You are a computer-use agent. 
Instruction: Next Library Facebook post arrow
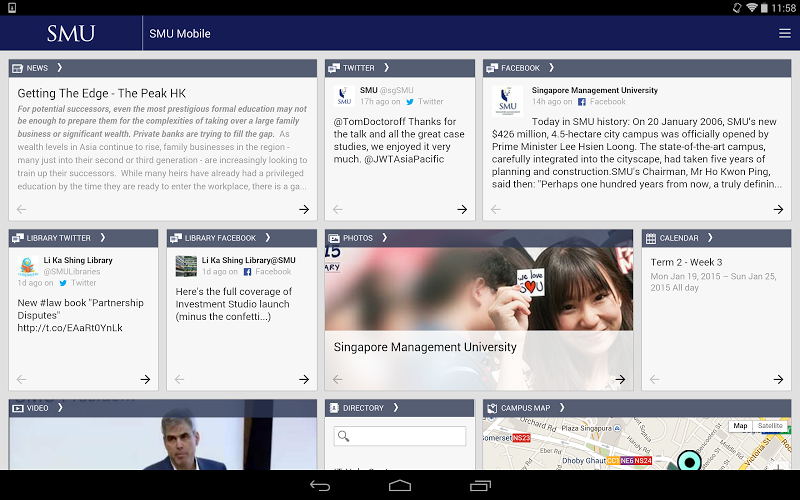pos(304,379)
